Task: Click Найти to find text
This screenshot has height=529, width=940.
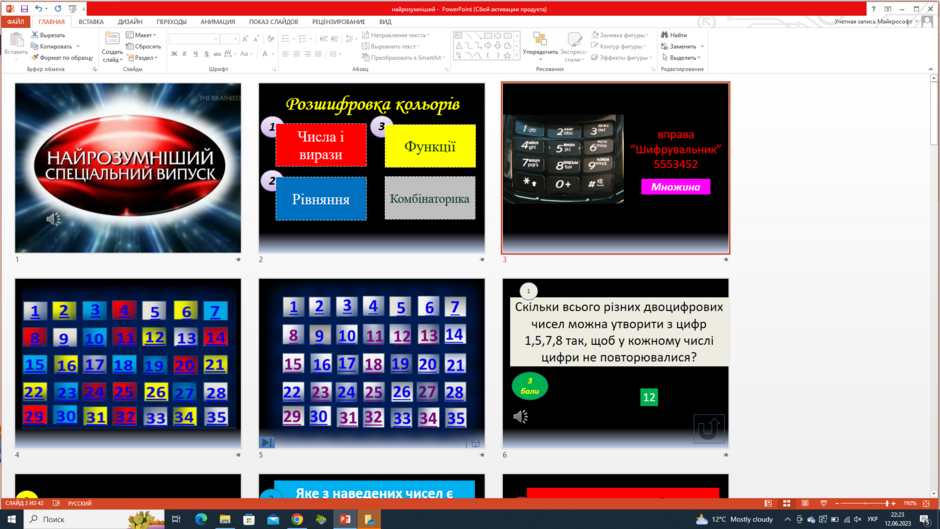Action: (674, 35)
